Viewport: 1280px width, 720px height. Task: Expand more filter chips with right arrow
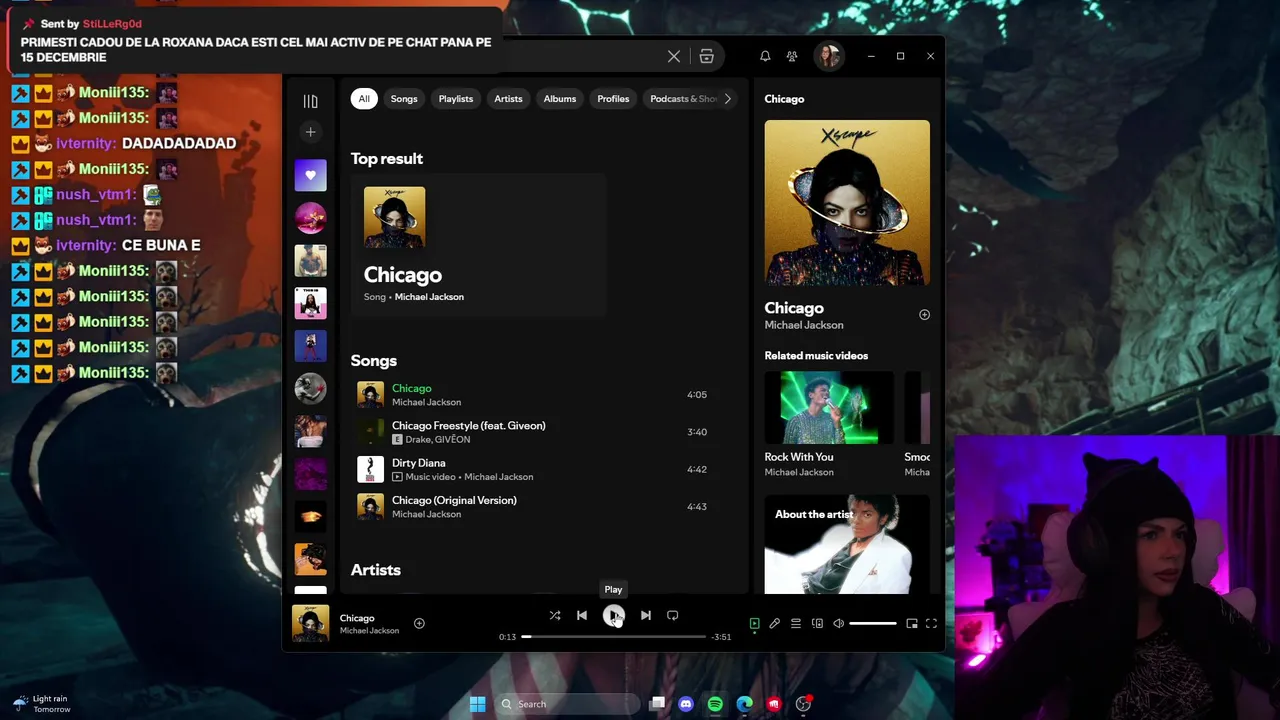727,98
